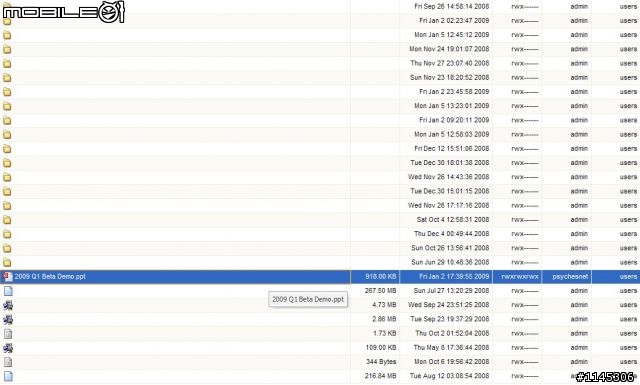Screen dimensions: 640x385
Task: Click admin owner in Thu Dec 4 00:49:44 row
Action: pyautogui.click(x=579, y=234)
